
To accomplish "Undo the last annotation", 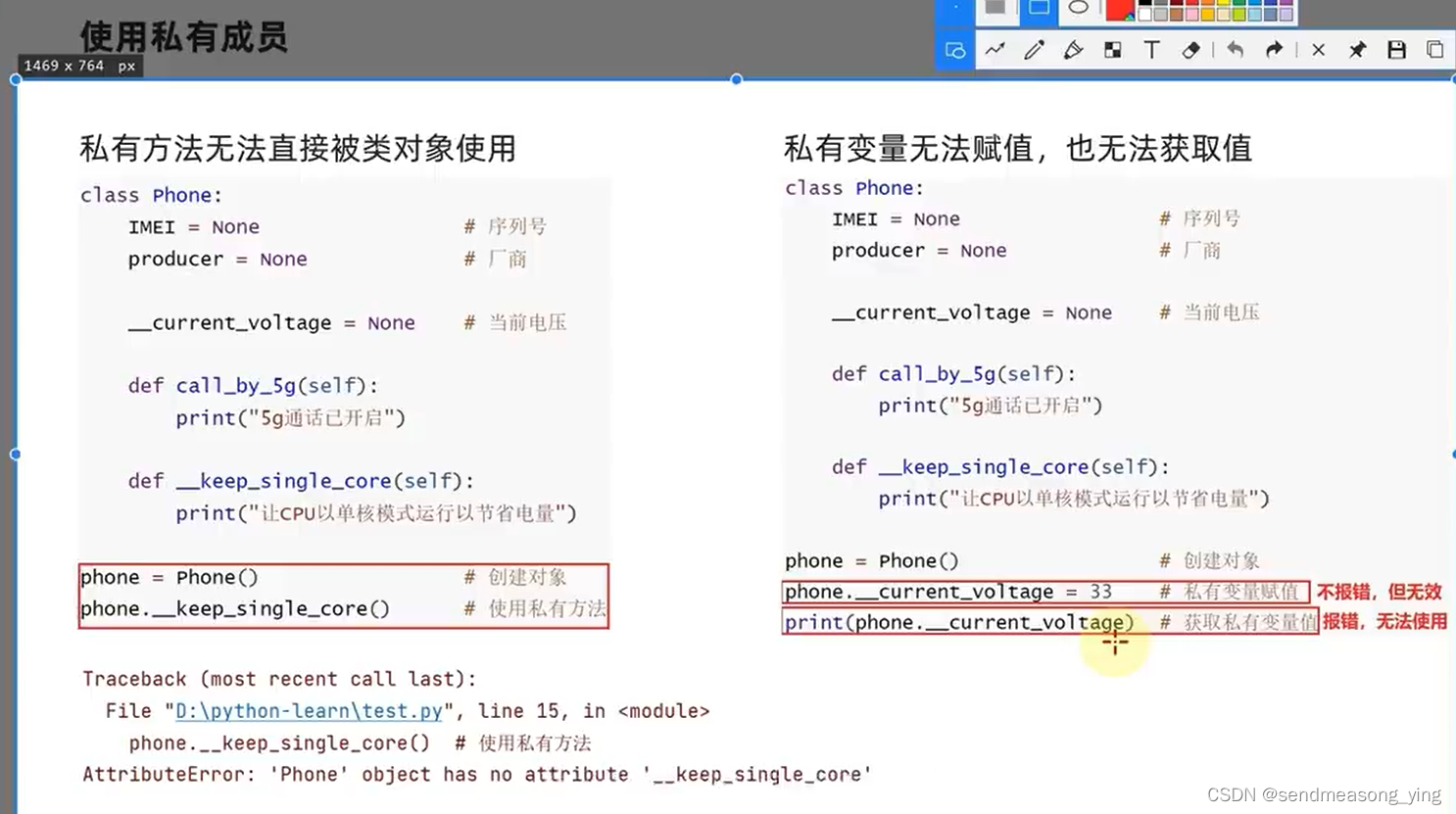I will (x=1236, y=49).
